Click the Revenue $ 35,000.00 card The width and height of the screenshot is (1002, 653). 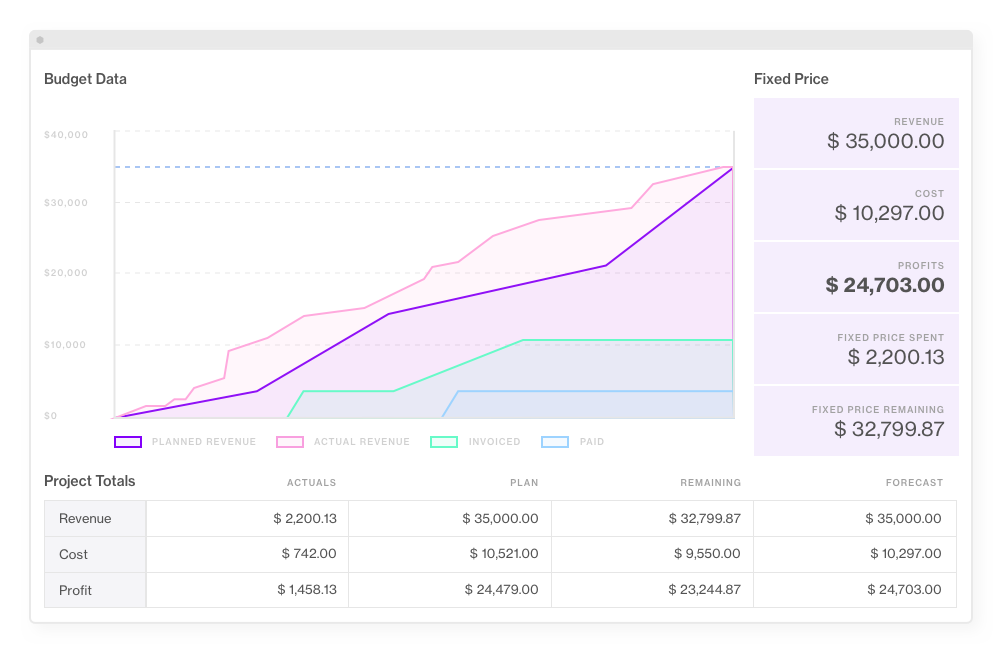[856, 133]
